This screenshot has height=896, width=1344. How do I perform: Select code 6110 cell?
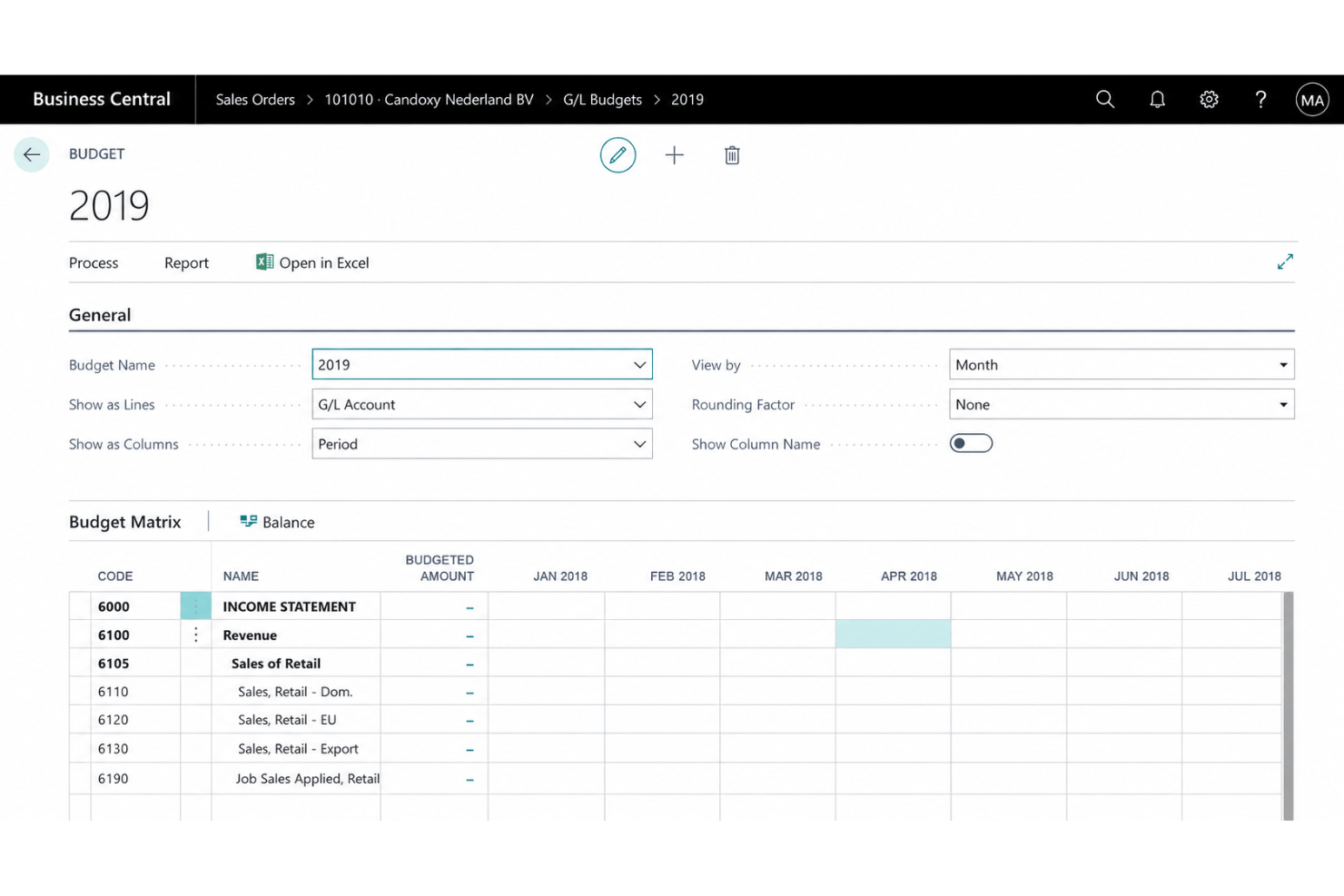(x=135, y=691)
